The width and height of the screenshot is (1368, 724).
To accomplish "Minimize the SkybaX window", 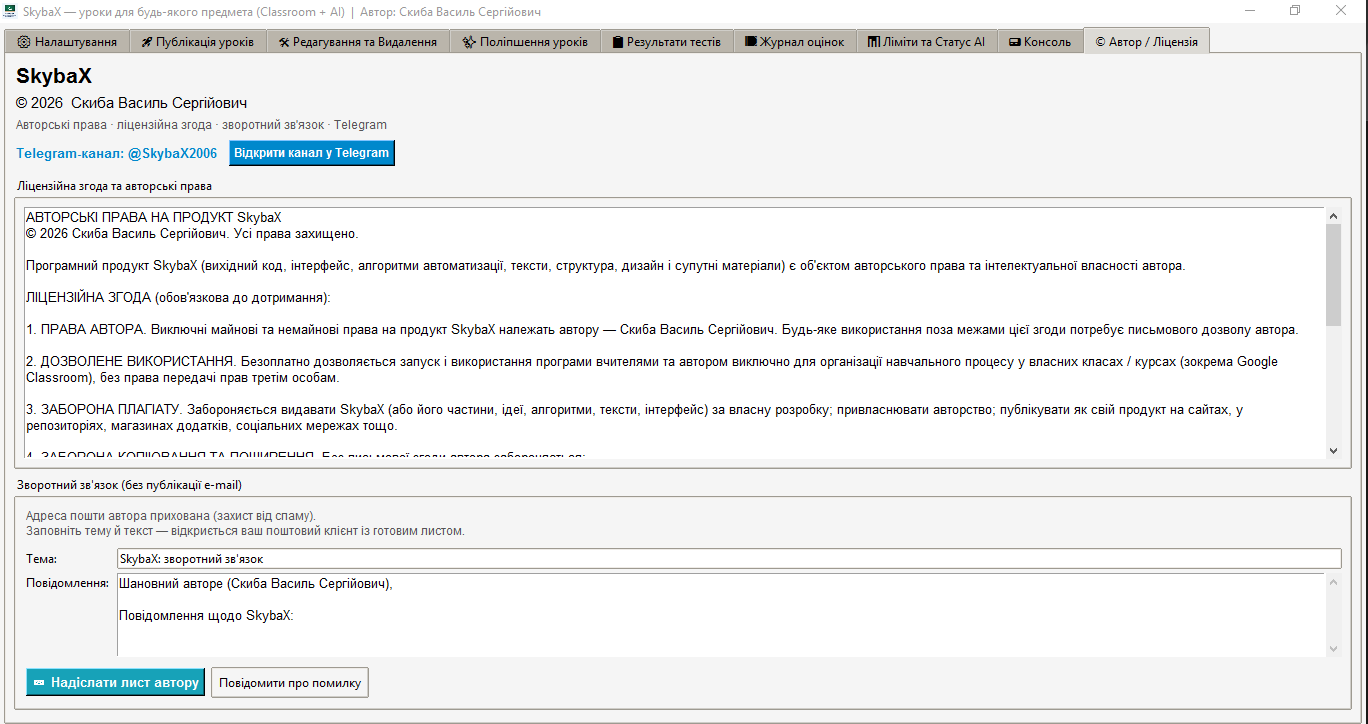I will coord(1250,10).
